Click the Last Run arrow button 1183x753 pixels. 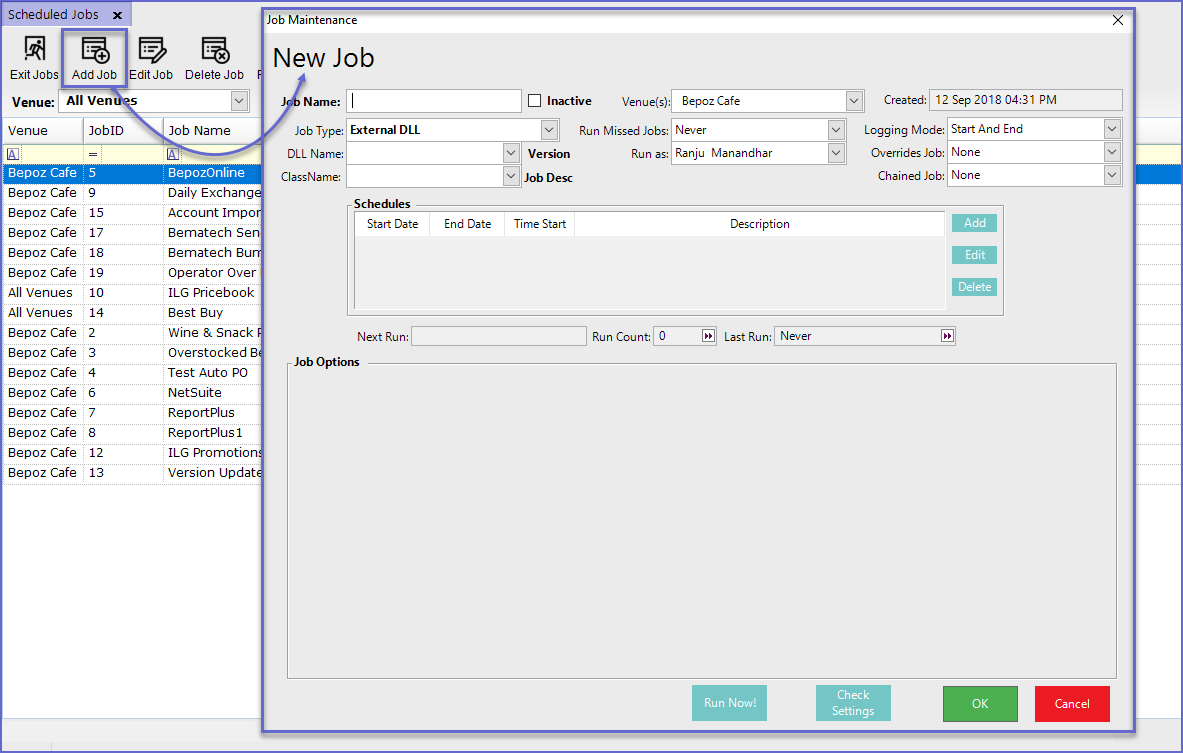(947, 337)
